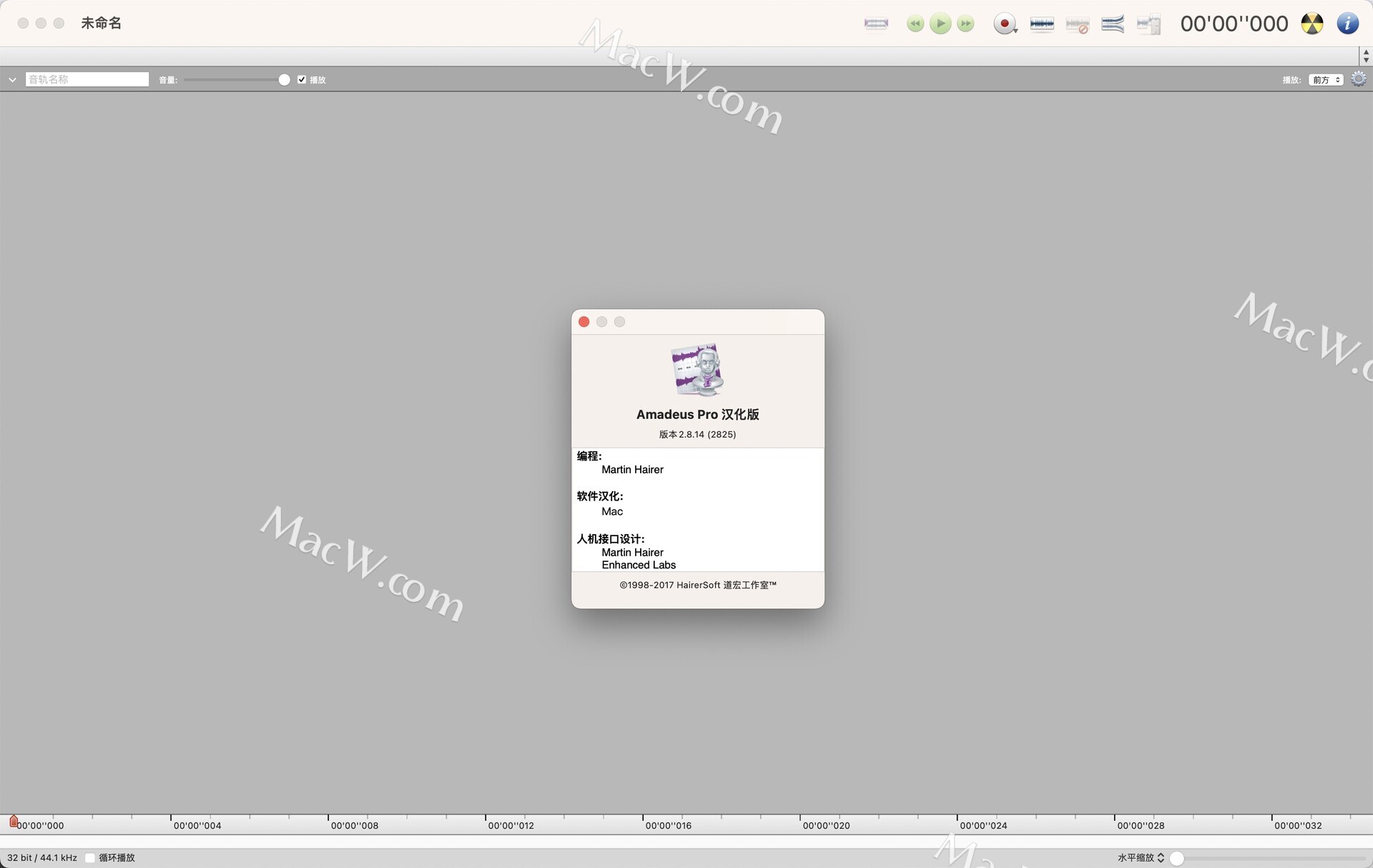Click the waveform with document toolbar icon
1373x868 pixels.
[x=1148, y=25]
